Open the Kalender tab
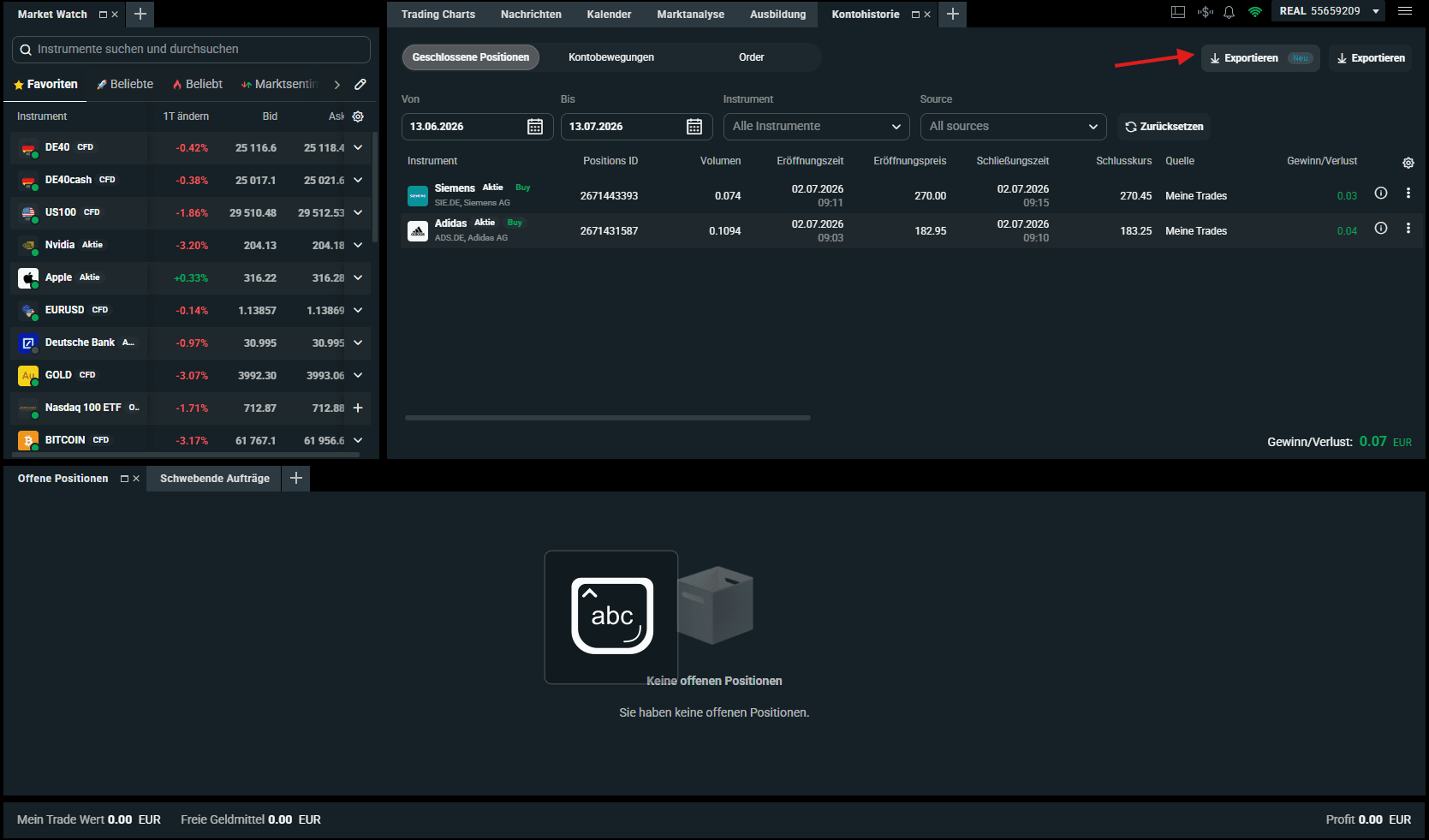 (x=609, y=15)
